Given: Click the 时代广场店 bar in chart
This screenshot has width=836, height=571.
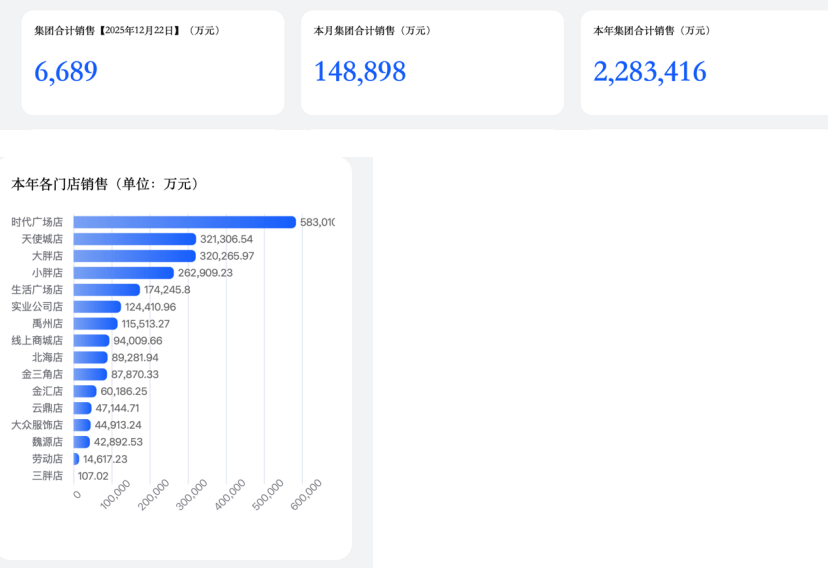Looking at the screenshot, I should [x=185, y=224].
